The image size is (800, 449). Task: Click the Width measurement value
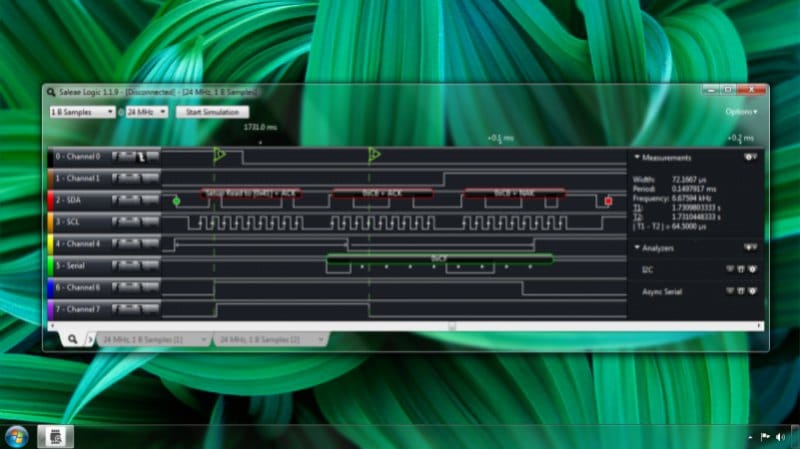[689, 180]
